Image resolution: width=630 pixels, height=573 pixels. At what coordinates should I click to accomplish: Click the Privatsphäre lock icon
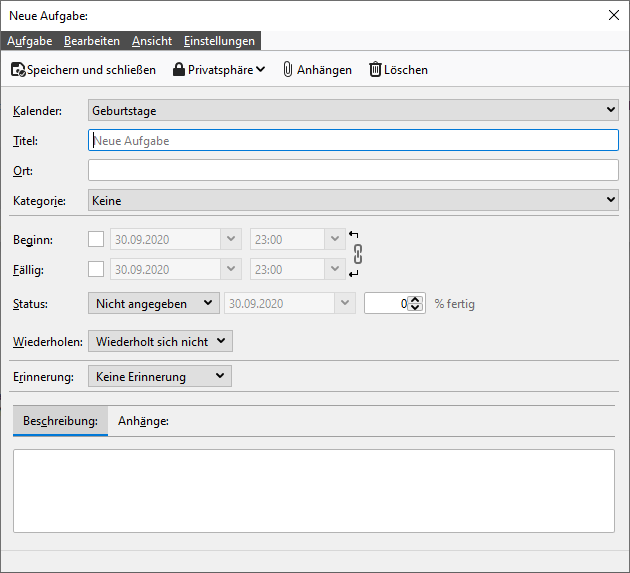coord(179,70)
